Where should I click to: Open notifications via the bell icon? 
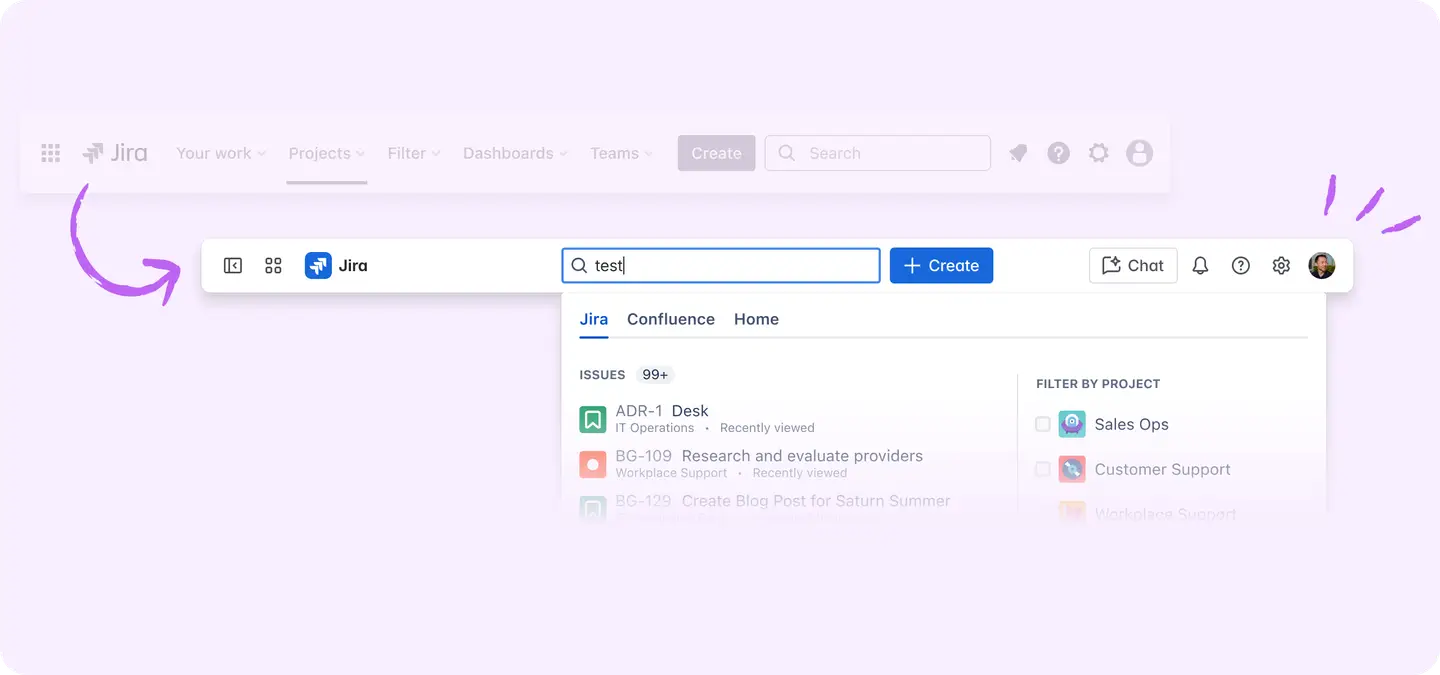1200,265
